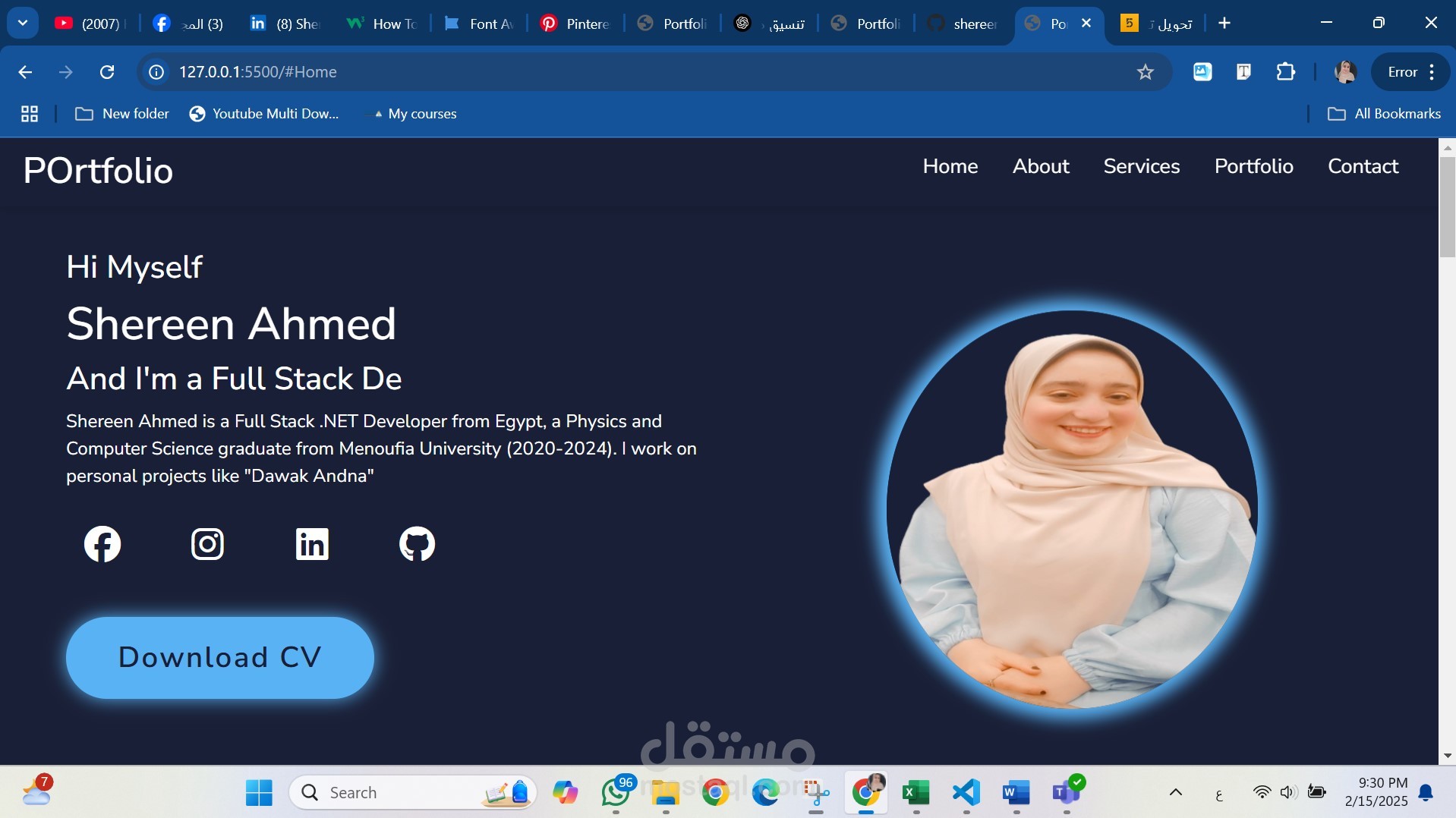Screen dimensions: 1456x818
Task: Click the T extension icon in toolbar
Action: [1243, 72]
